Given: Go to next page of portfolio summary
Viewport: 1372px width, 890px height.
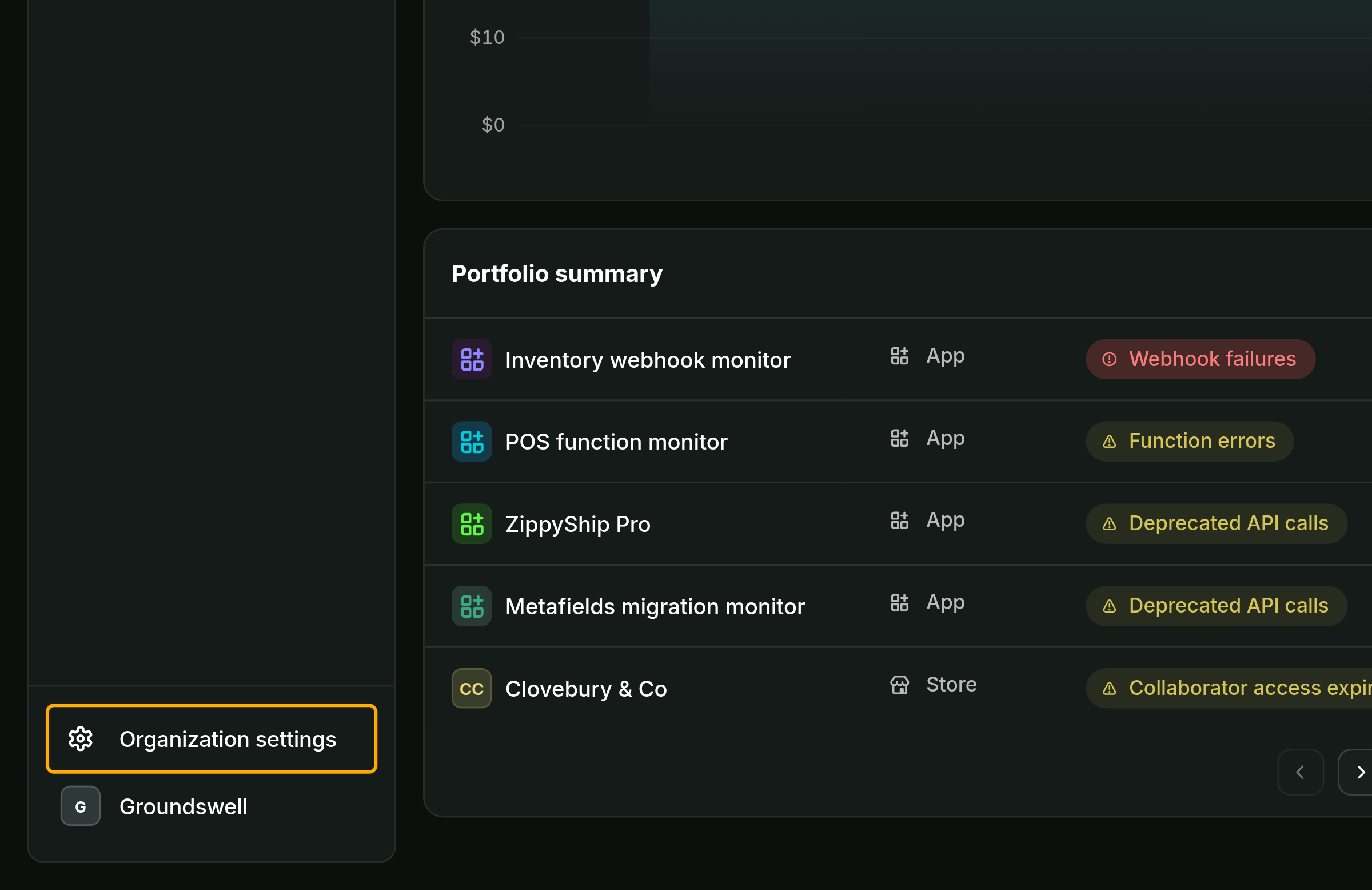Looking at the screenshot, I should click(1355, 773).
